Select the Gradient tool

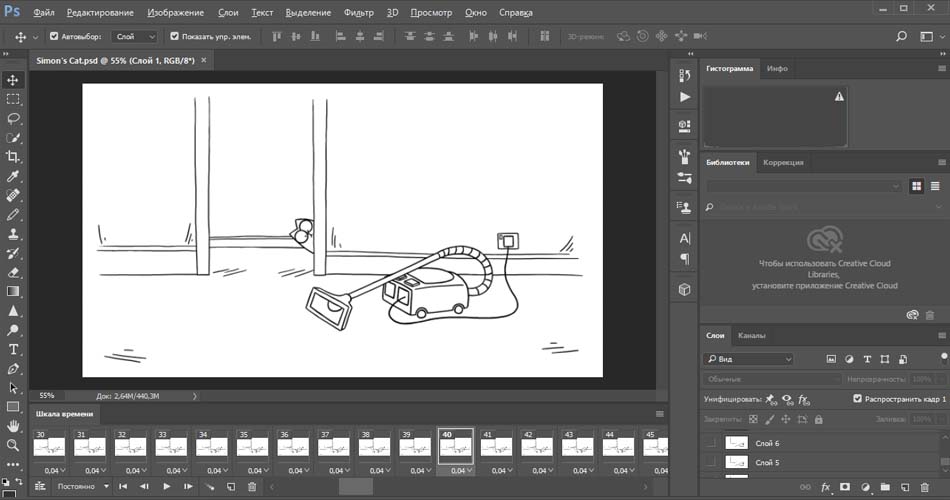(13, 292)
